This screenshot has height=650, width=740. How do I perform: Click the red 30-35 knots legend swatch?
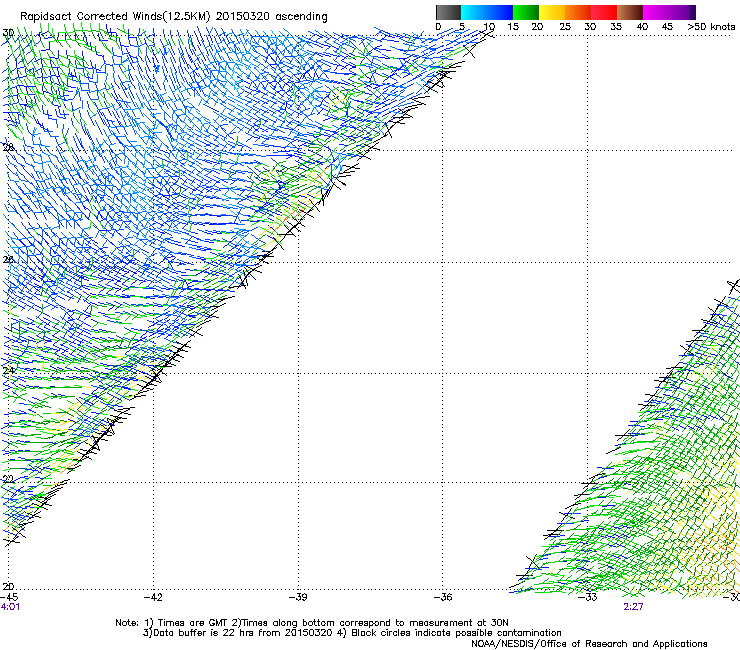604,12
